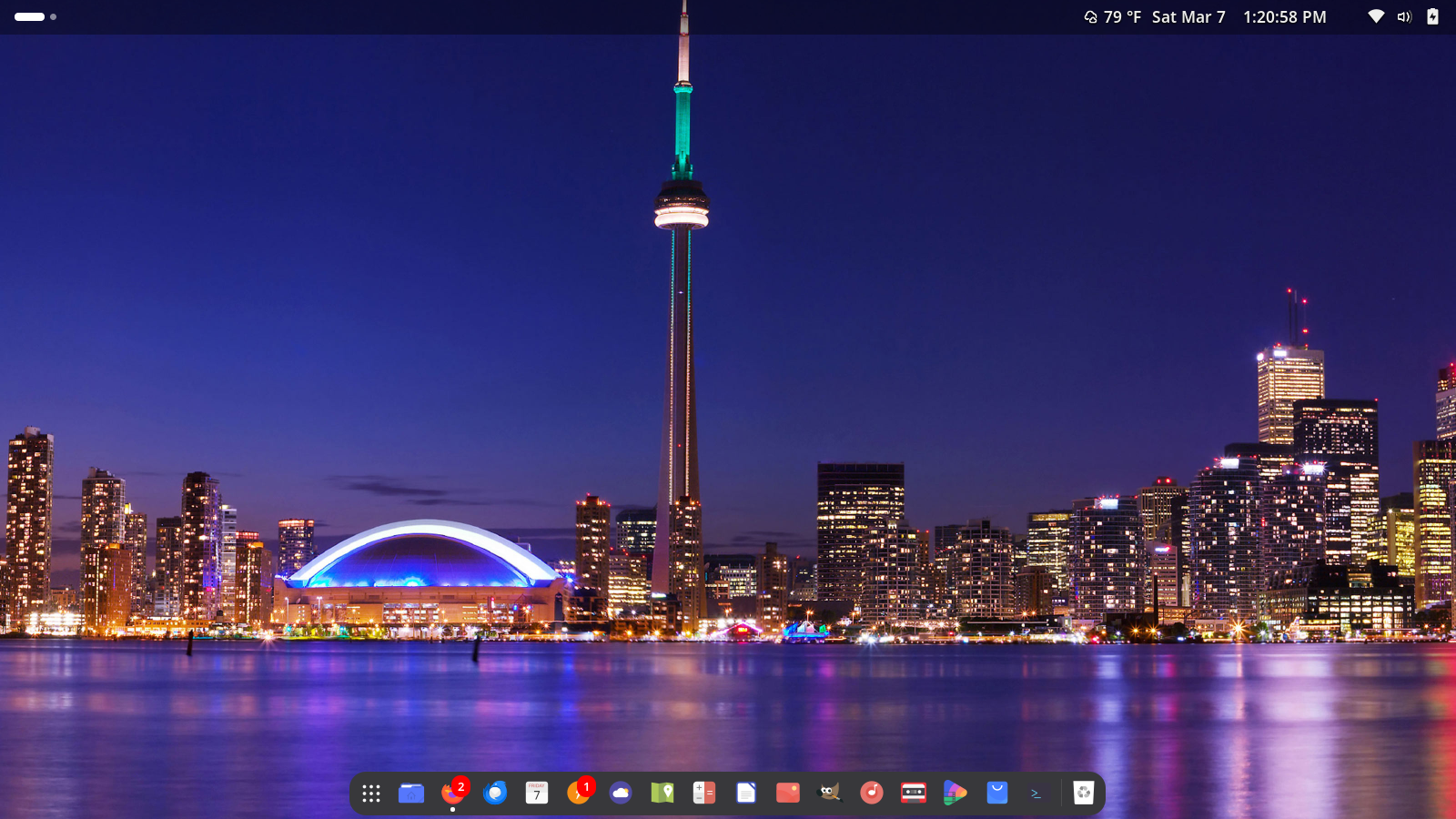Switch to the second workspace dot
Image resolution: width=1456 pixels, height=819 pixels.
pyautogui.click(x=54, y=16)
